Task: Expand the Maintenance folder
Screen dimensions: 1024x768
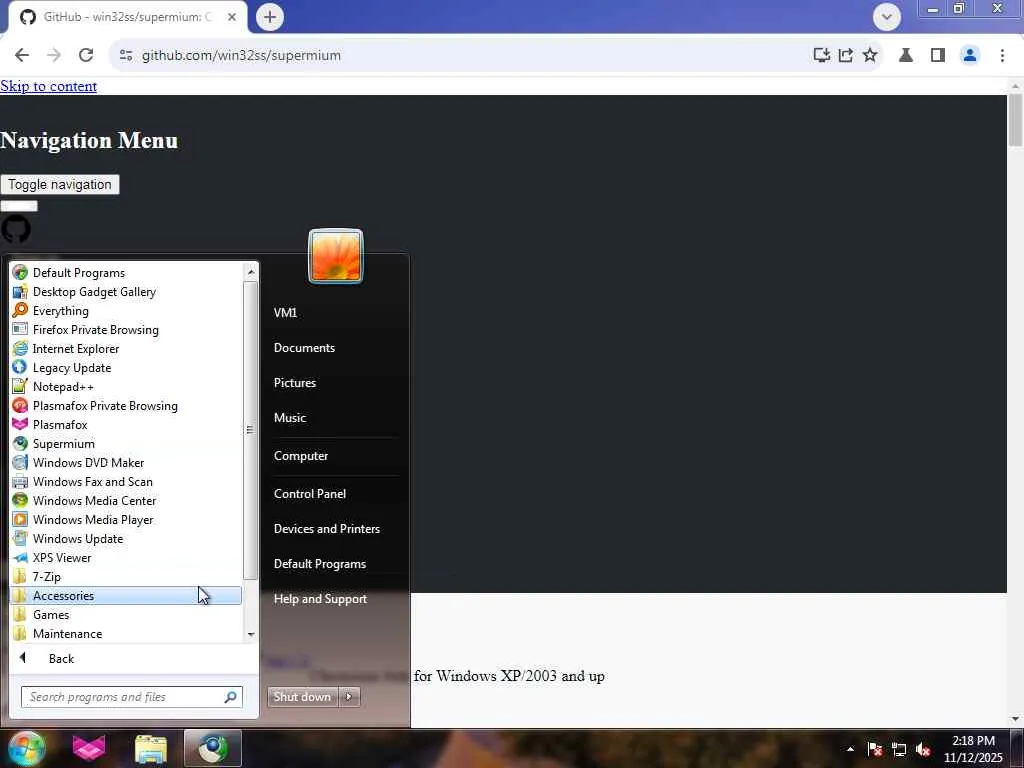Action: 126,633
